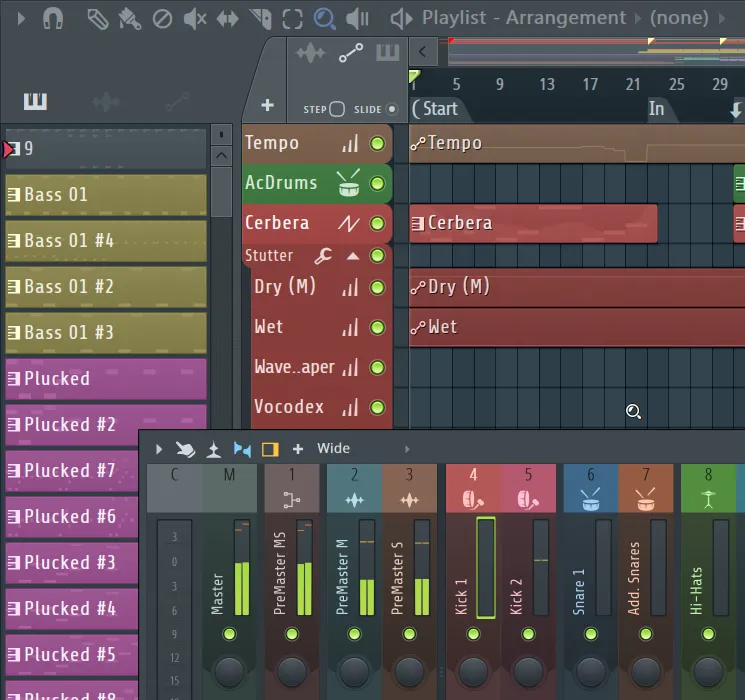745x700 pixels.
Task: Collapse the Stutter track group
Action: pyautogui.click(x=353, y=256)
